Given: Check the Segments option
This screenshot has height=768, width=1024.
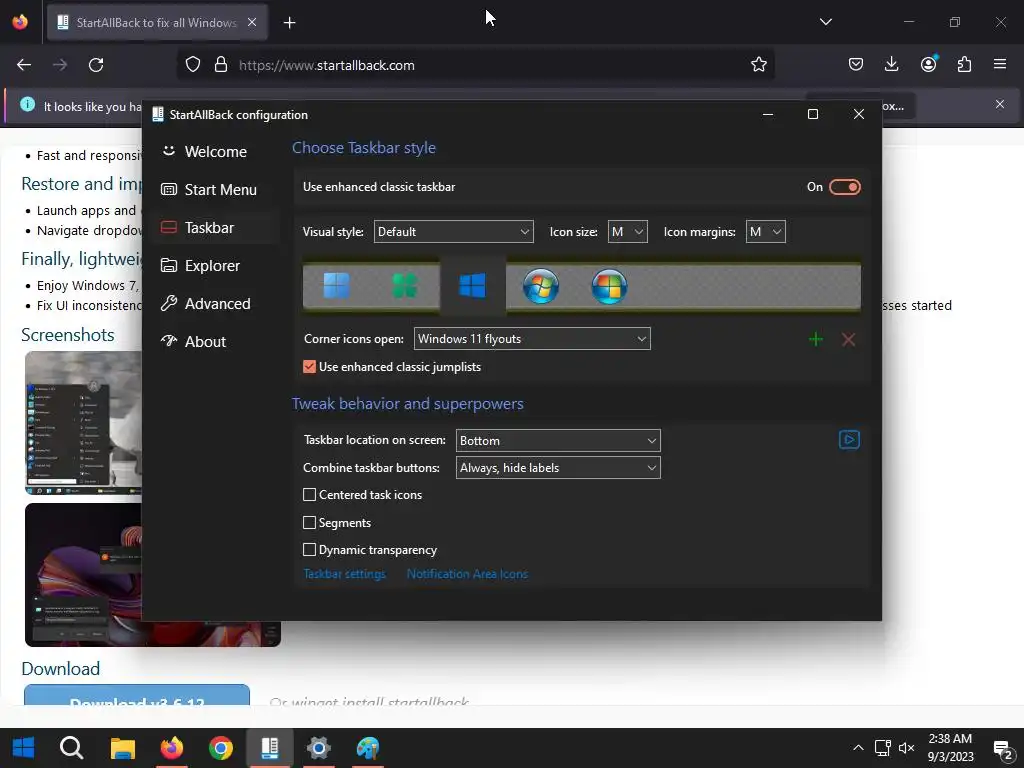Looking at the screenshot, I should (310, 522).
